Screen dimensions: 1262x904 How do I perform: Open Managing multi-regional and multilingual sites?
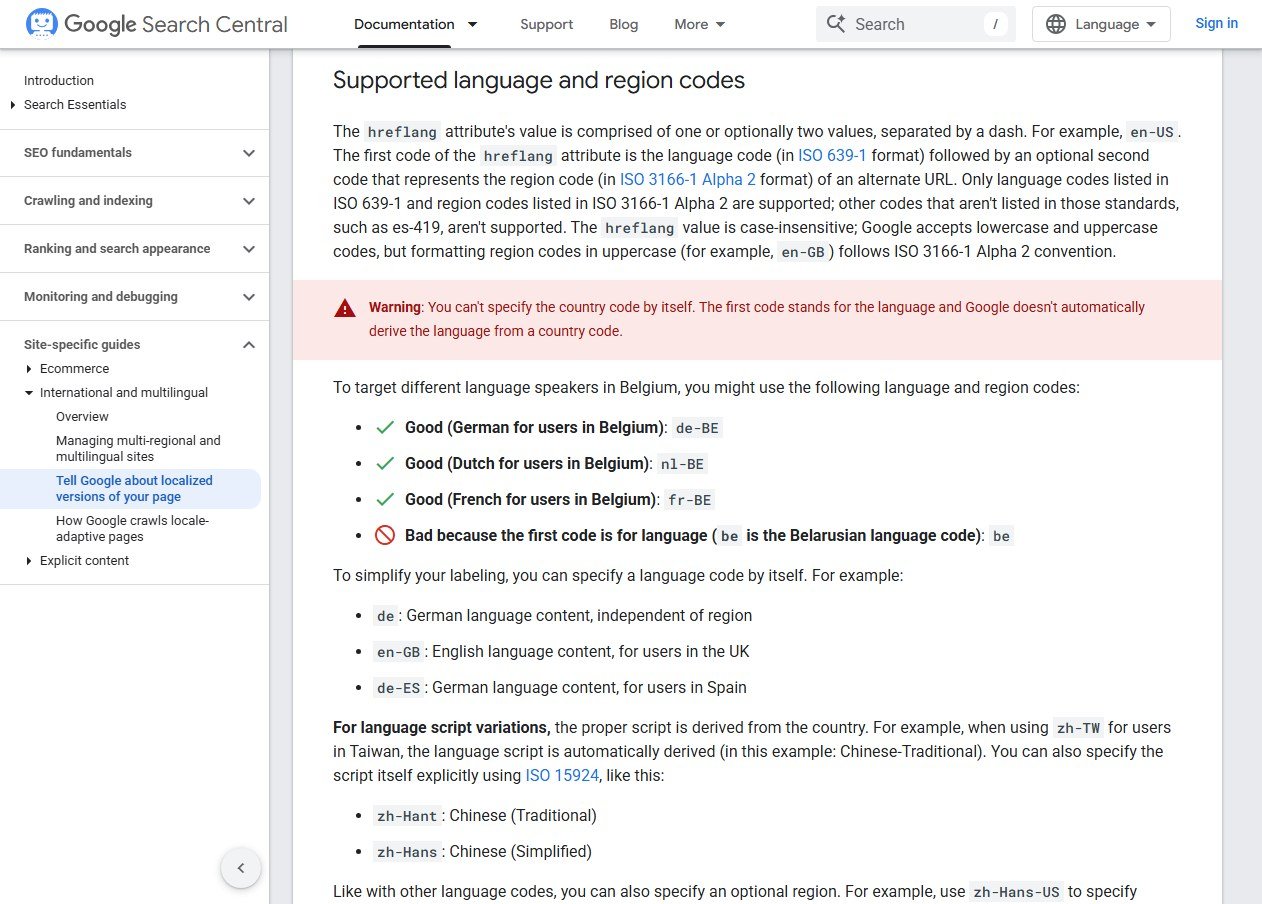[138, 449]
